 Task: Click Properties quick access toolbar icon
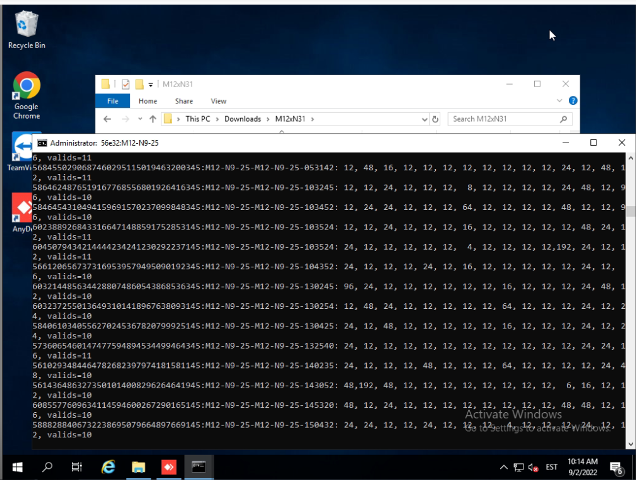coord(126,84)
